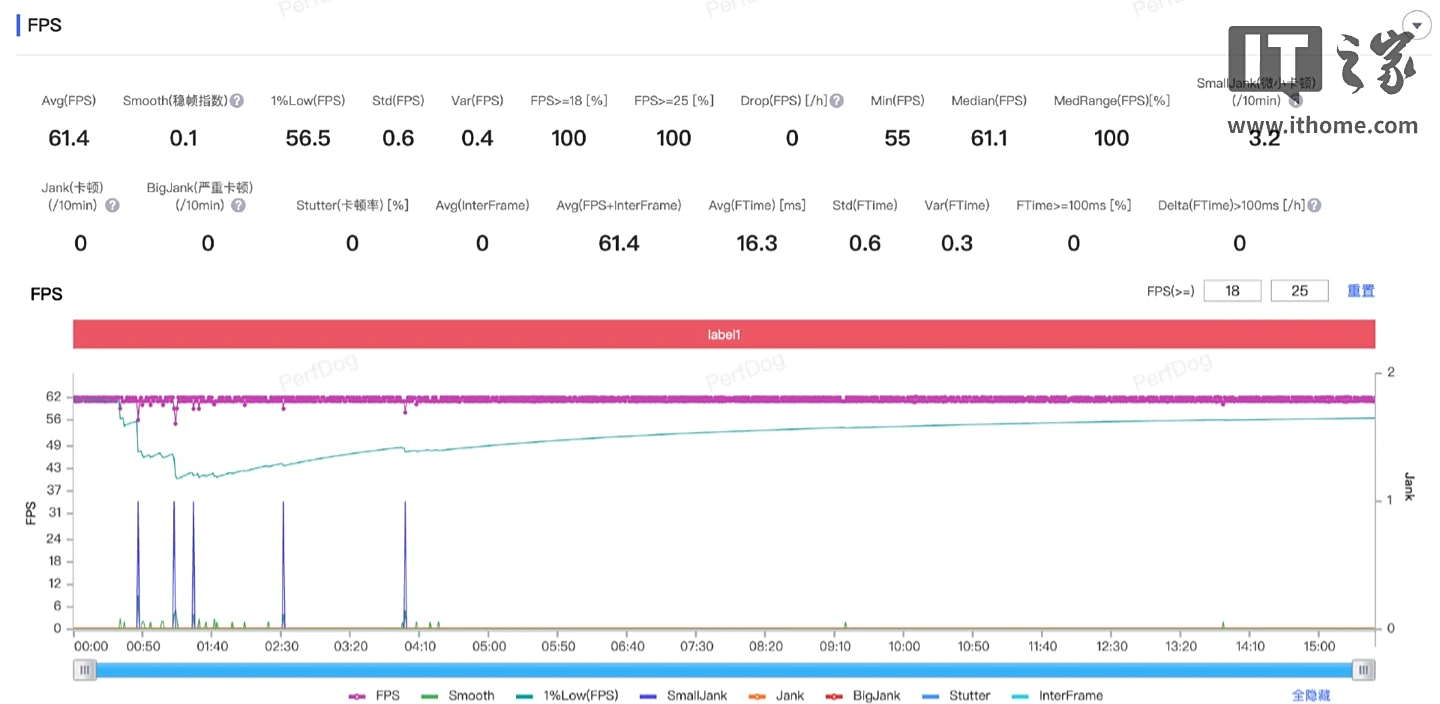Toggle InterFrame legend entry
The image size is (1440, 704).
coord(1057,696)
